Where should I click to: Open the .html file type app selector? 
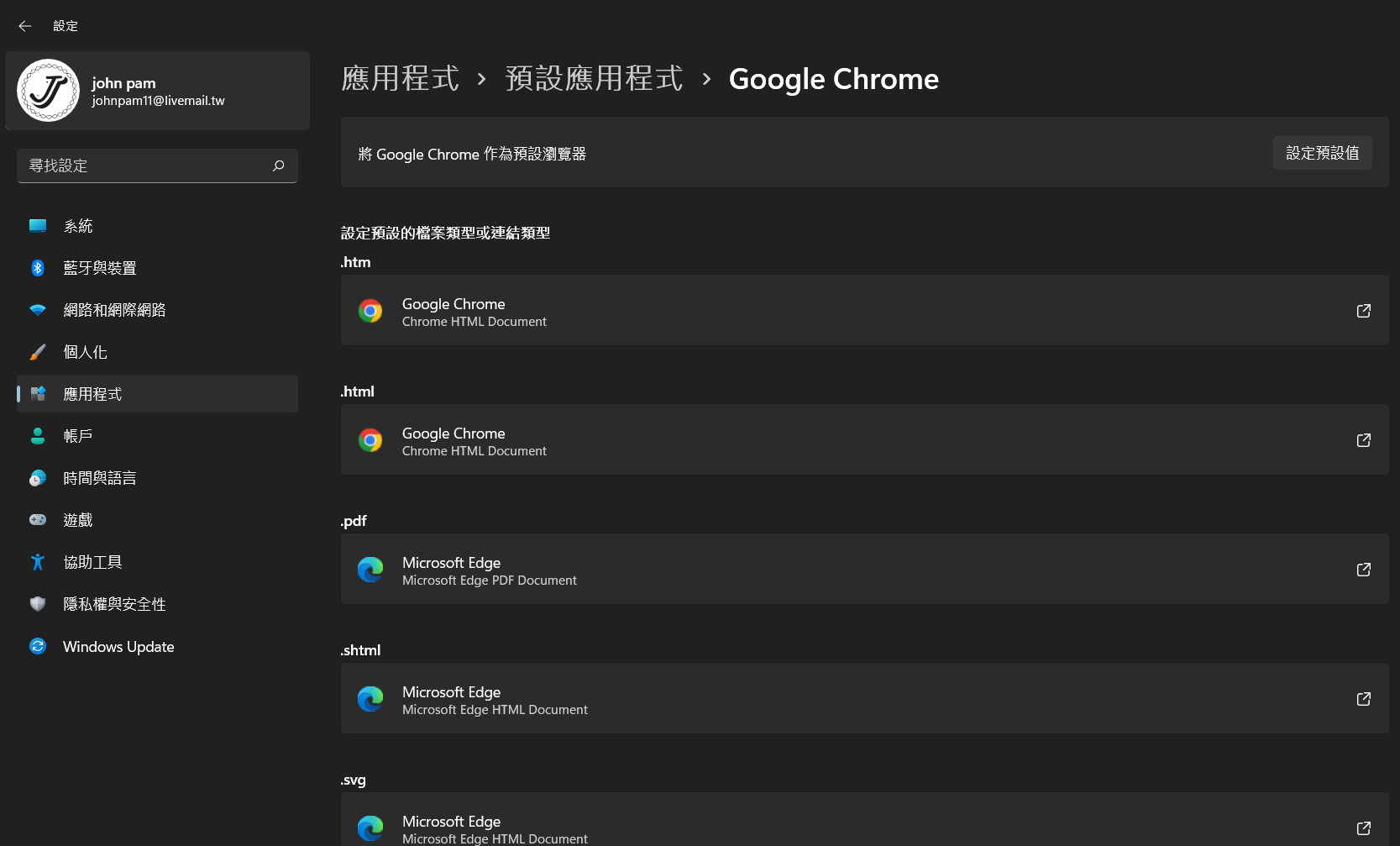click(x=864, y=439)
